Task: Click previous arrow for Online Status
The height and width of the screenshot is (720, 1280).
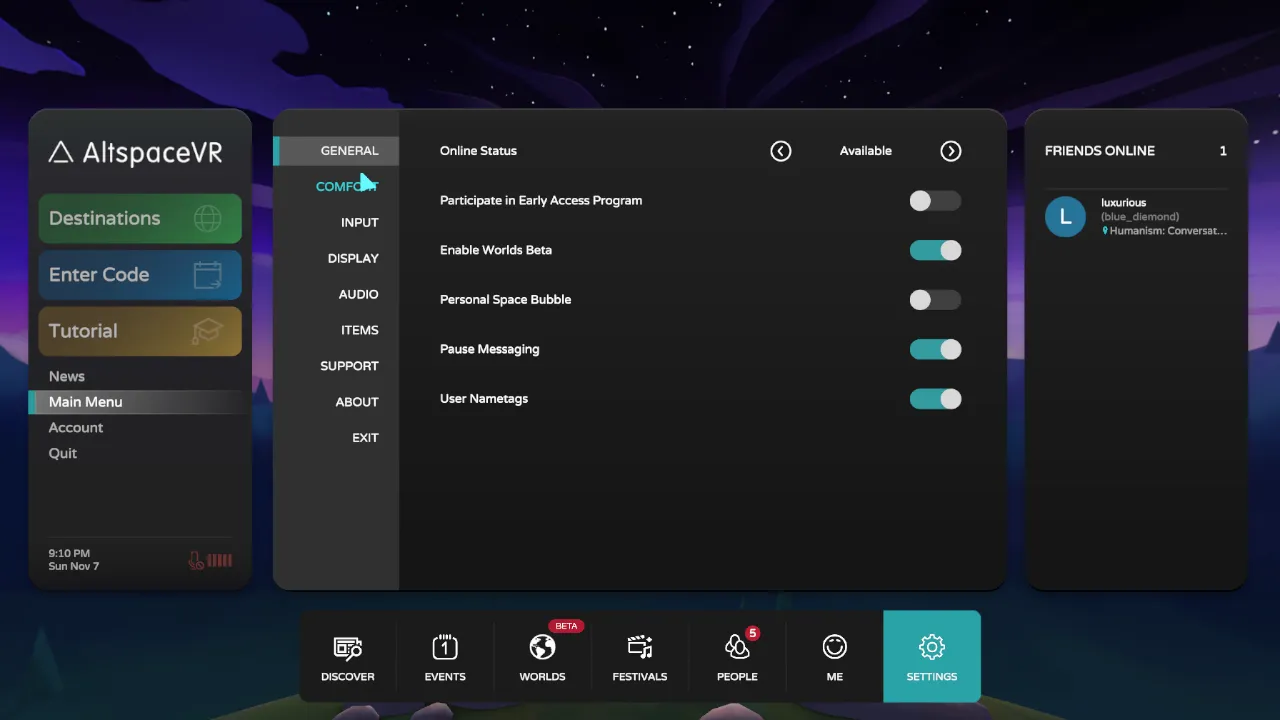Action: click(x=781, y=151)
